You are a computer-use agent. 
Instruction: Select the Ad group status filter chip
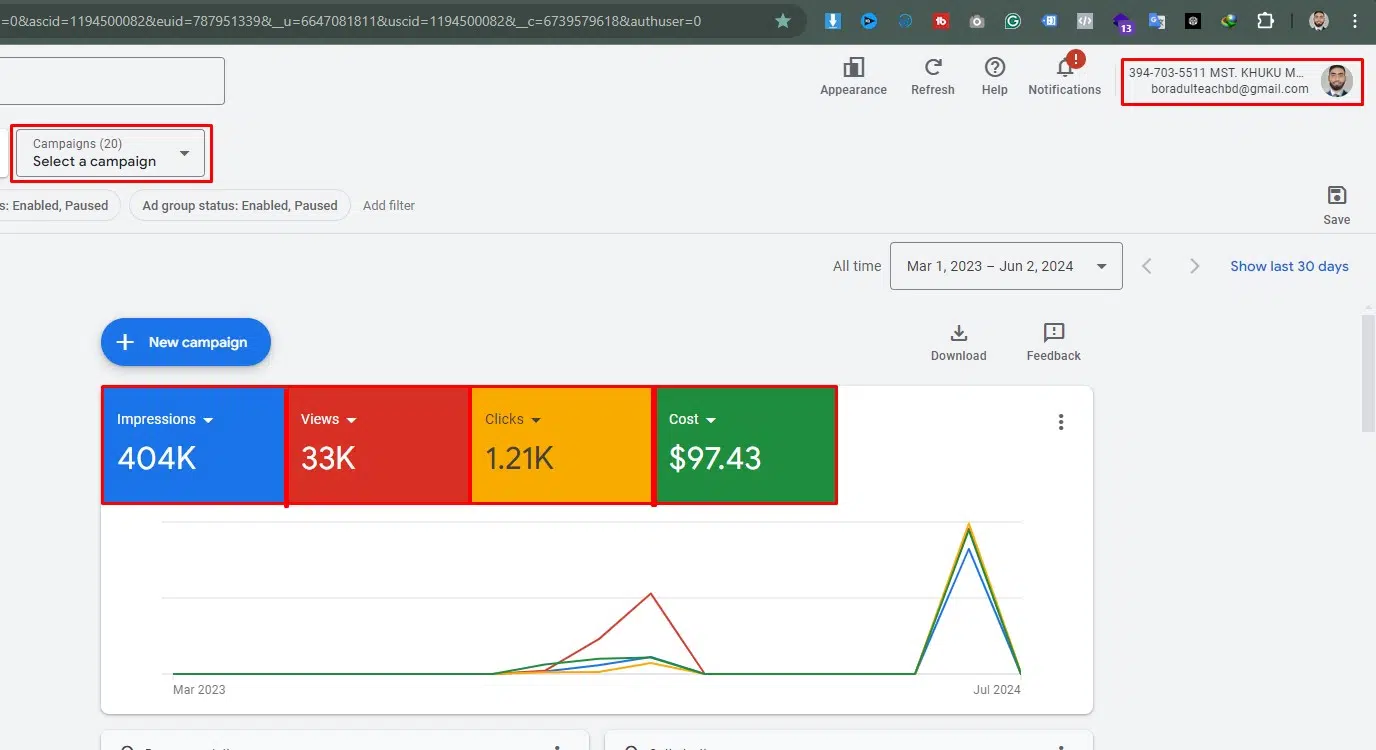(240, 205)
